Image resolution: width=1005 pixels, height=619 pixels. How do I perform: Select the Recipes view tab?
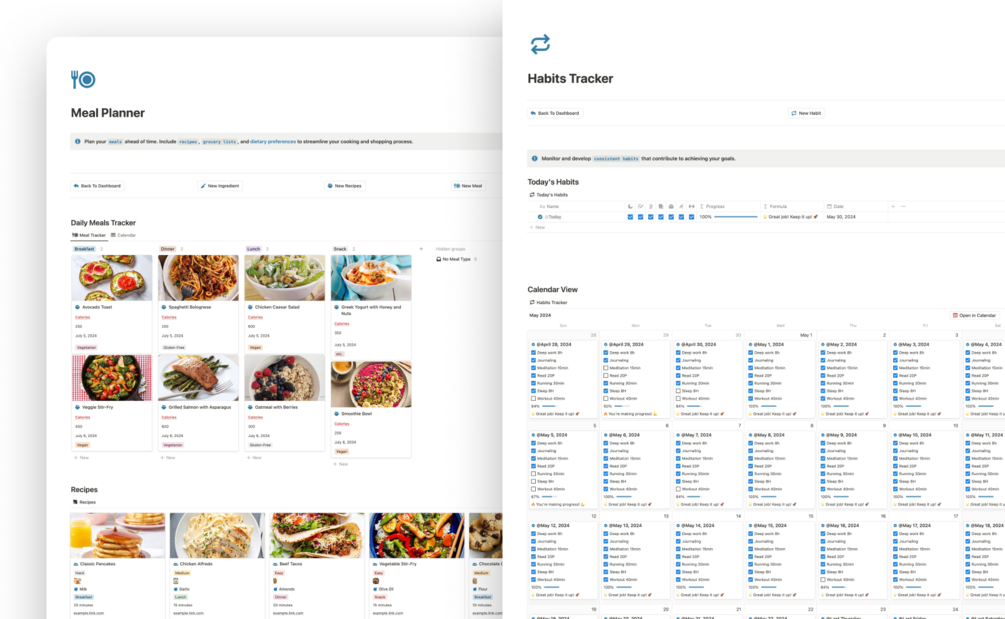point(84,502)
